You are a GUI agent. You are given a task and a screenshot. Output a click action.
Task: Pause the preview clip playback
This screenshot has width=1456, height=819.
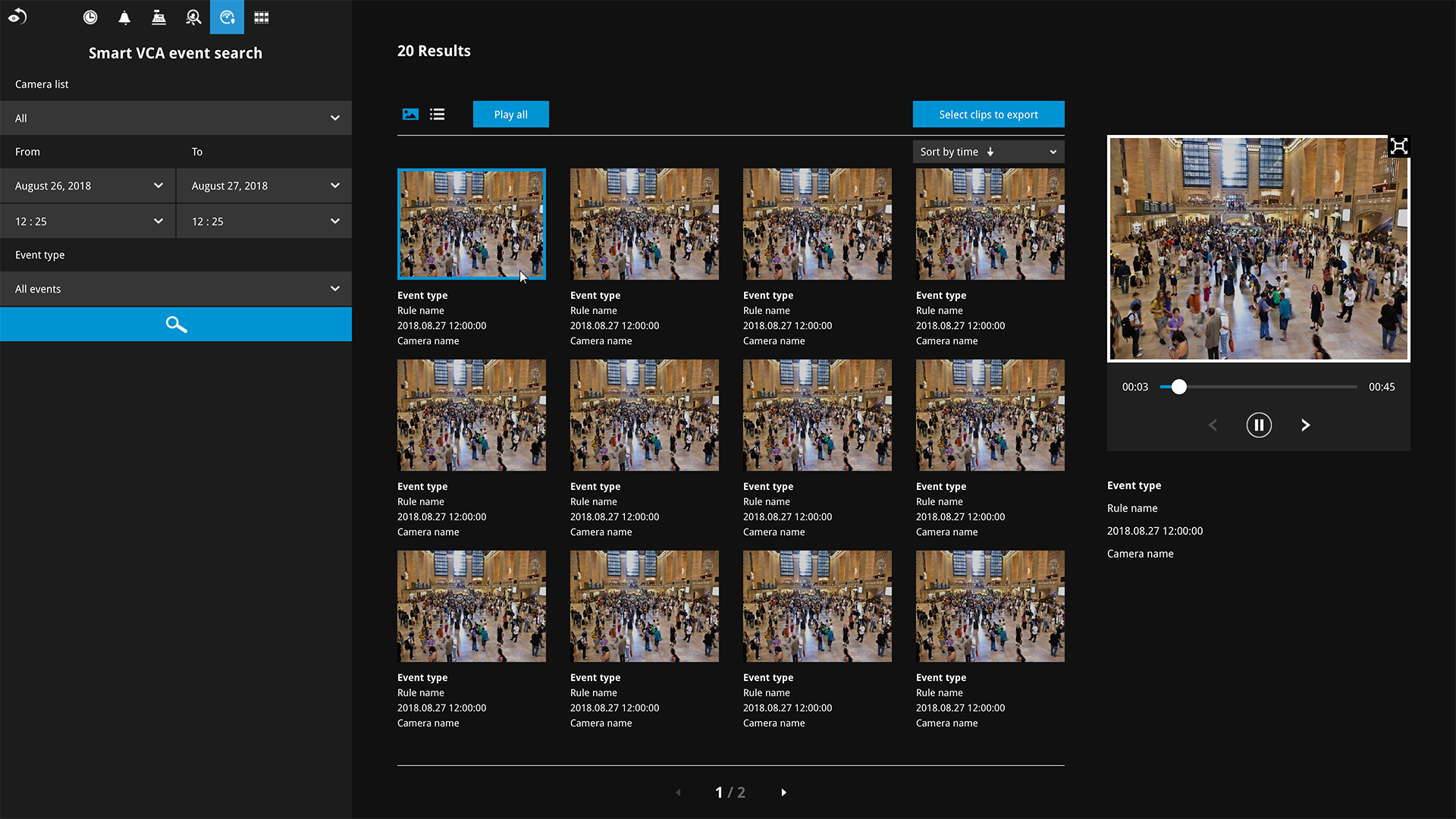pos(1259,425)
